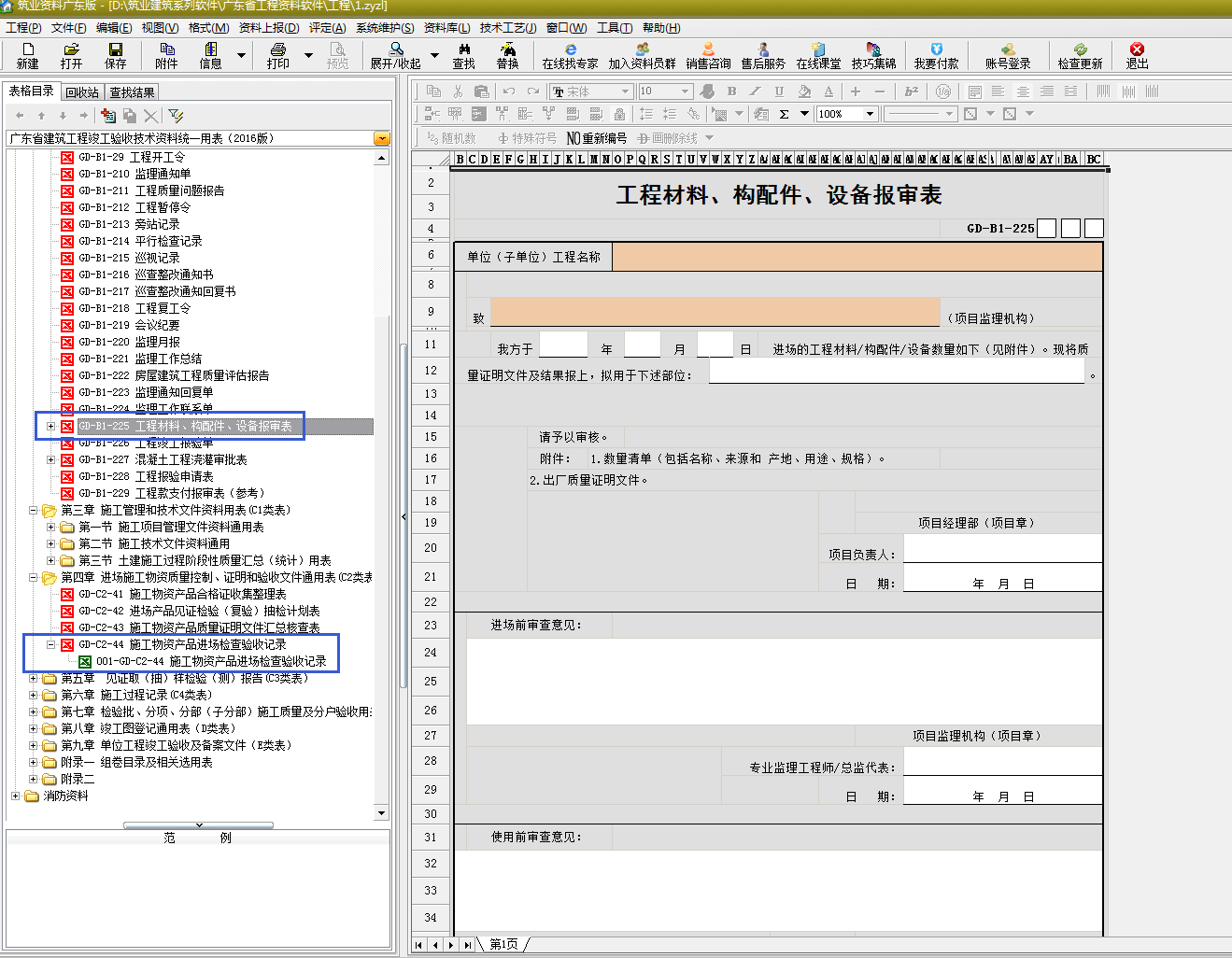Click the cut scissors icon
Screen dimensions: 1232x958
click(458, 91)
